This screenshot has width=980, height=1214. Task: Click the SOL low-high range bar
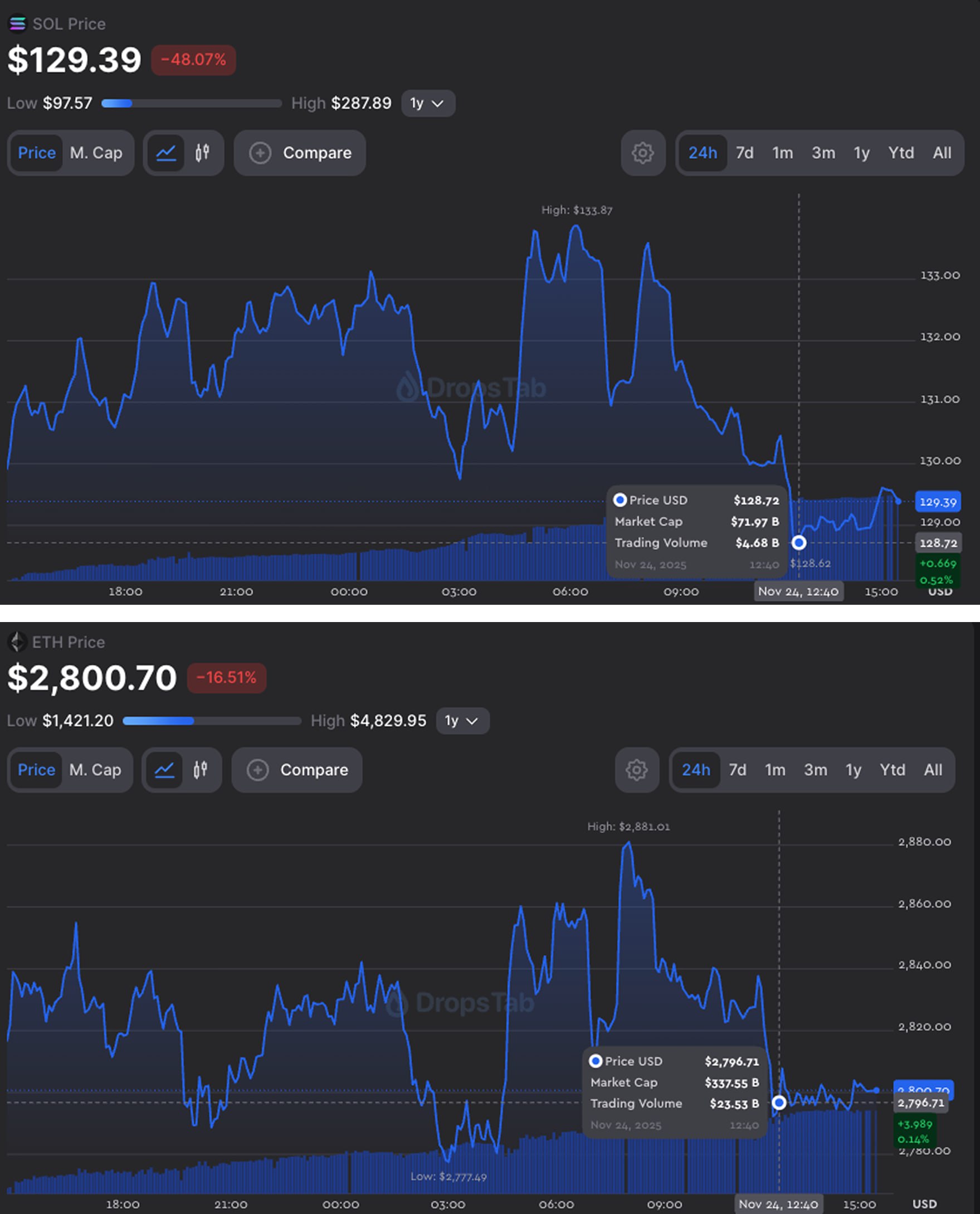coord(191,103)
